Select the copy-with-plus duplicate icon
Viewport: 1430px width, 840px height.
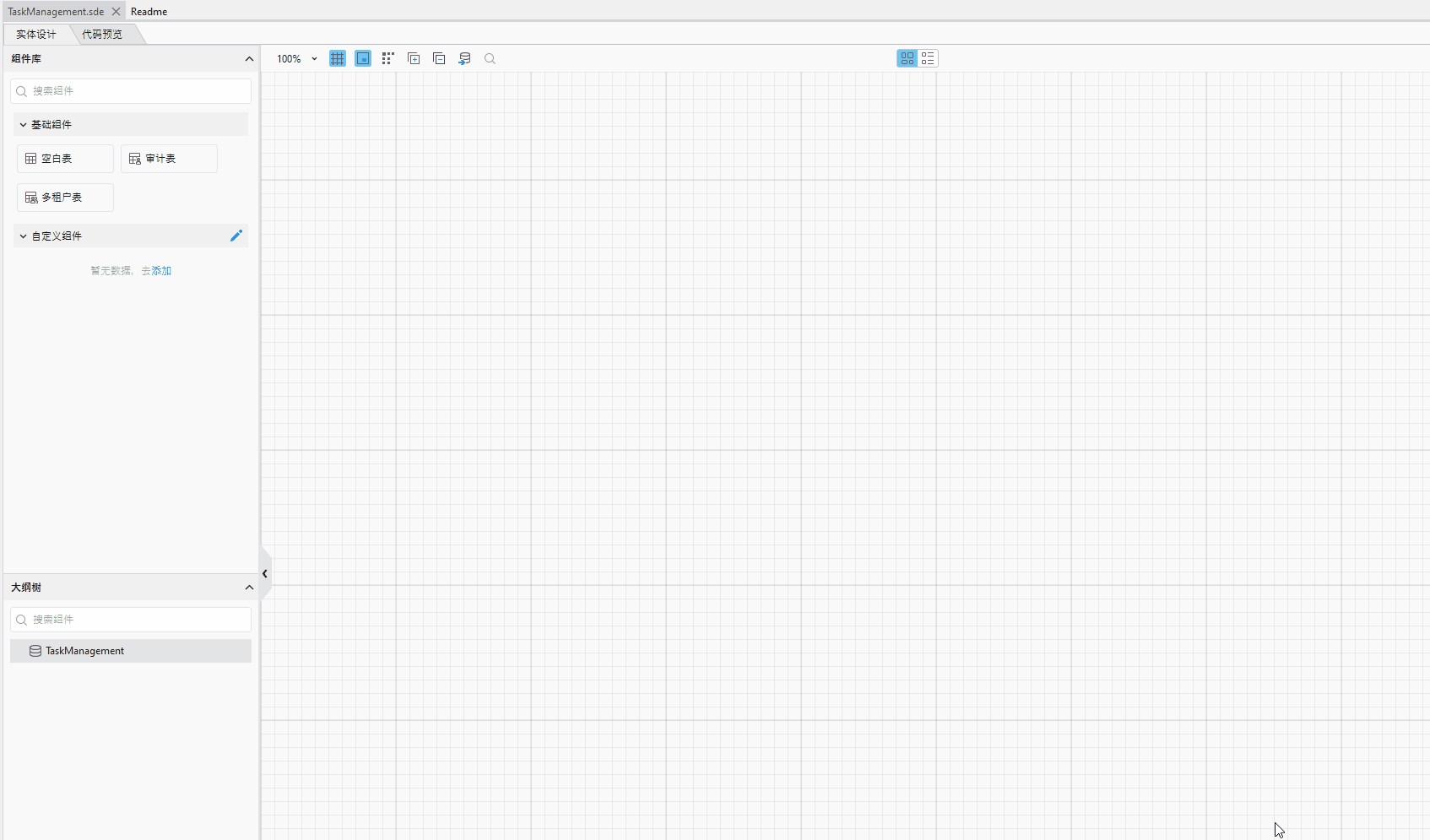click(x=414, y=58)
